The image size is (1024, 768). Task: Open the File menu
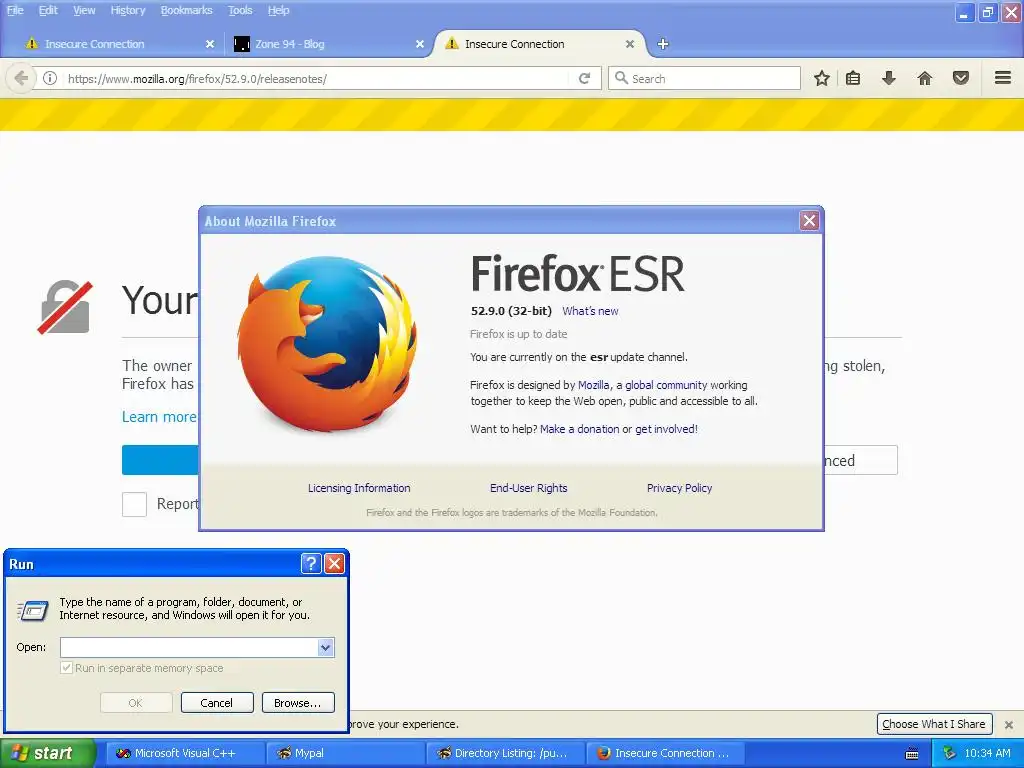pos(14,10)
